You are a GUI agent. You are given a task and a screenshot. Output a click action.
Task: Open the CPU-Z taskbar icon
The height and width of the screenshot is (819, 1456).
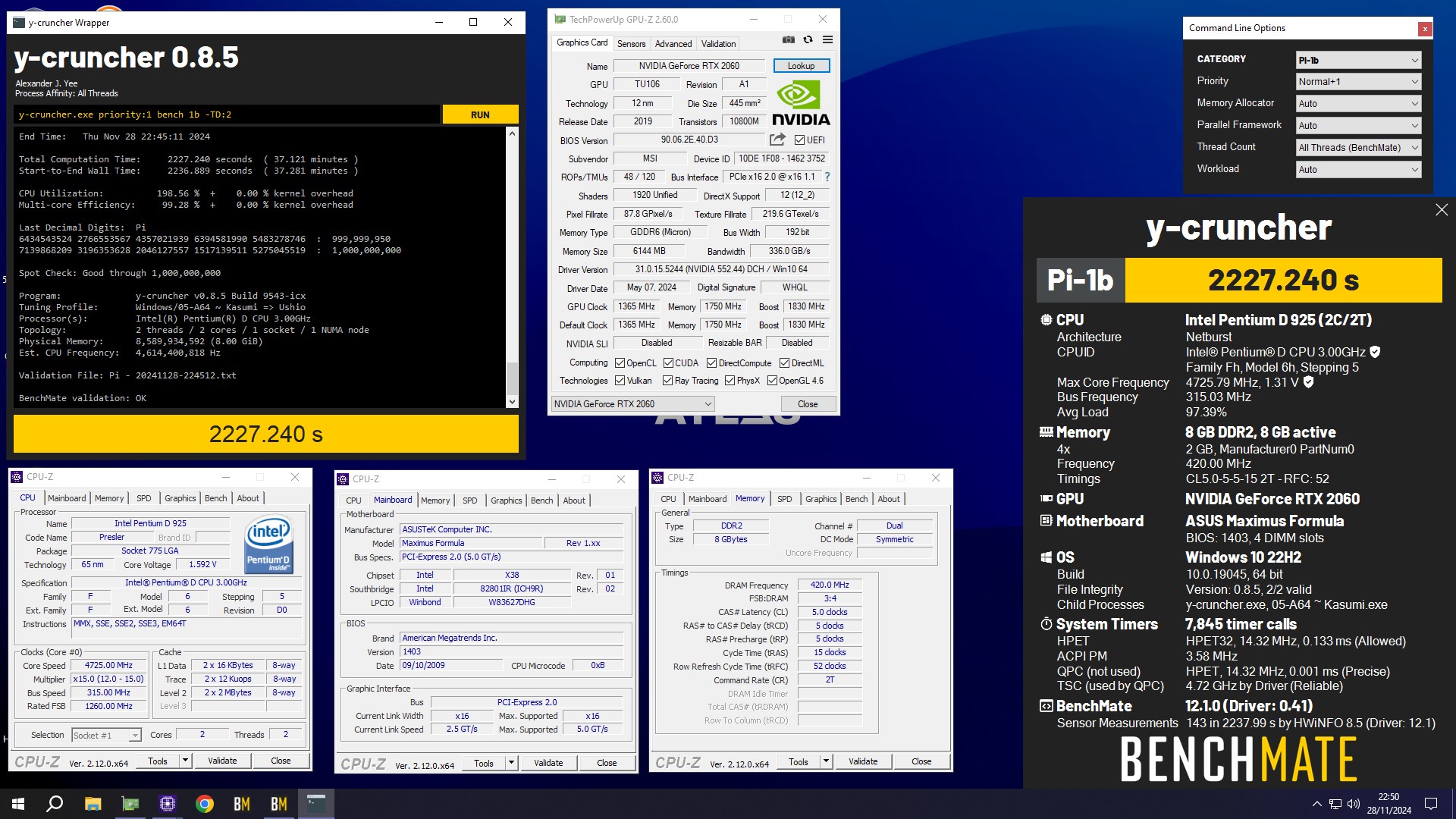168,804
